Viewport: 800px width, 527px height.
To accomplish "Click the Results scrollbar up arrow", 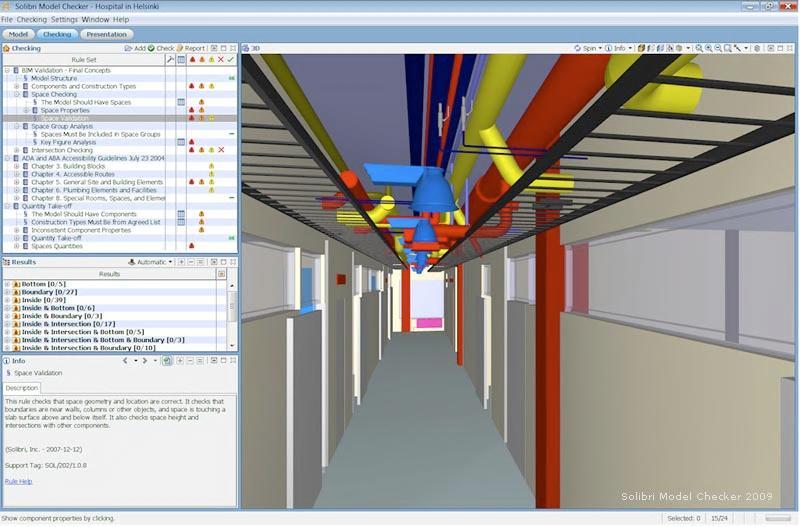I will click(232, 286).
